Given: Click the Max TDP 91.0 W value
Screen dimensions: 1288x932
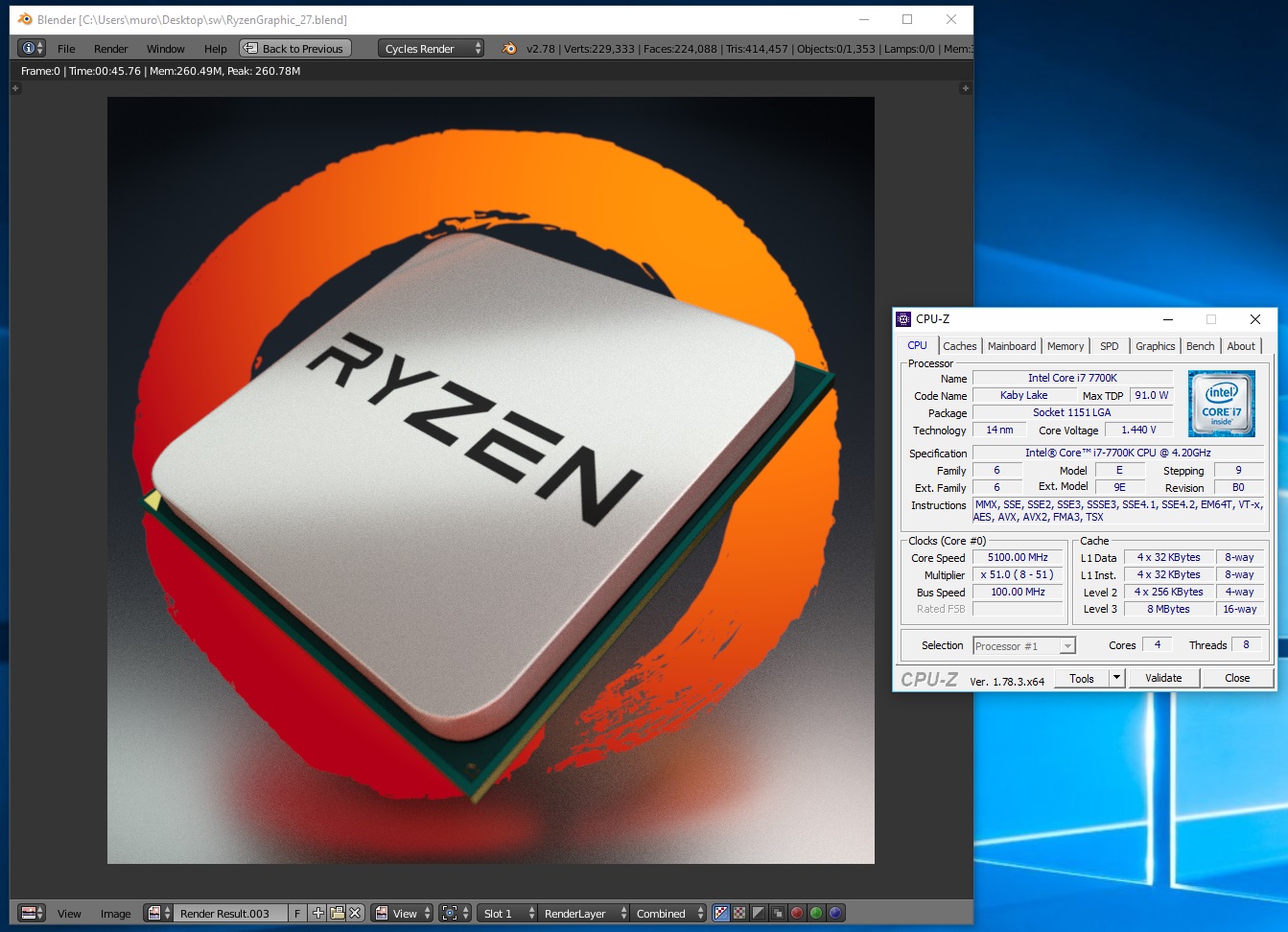Looking at the screenshot, I should 1151,395.
